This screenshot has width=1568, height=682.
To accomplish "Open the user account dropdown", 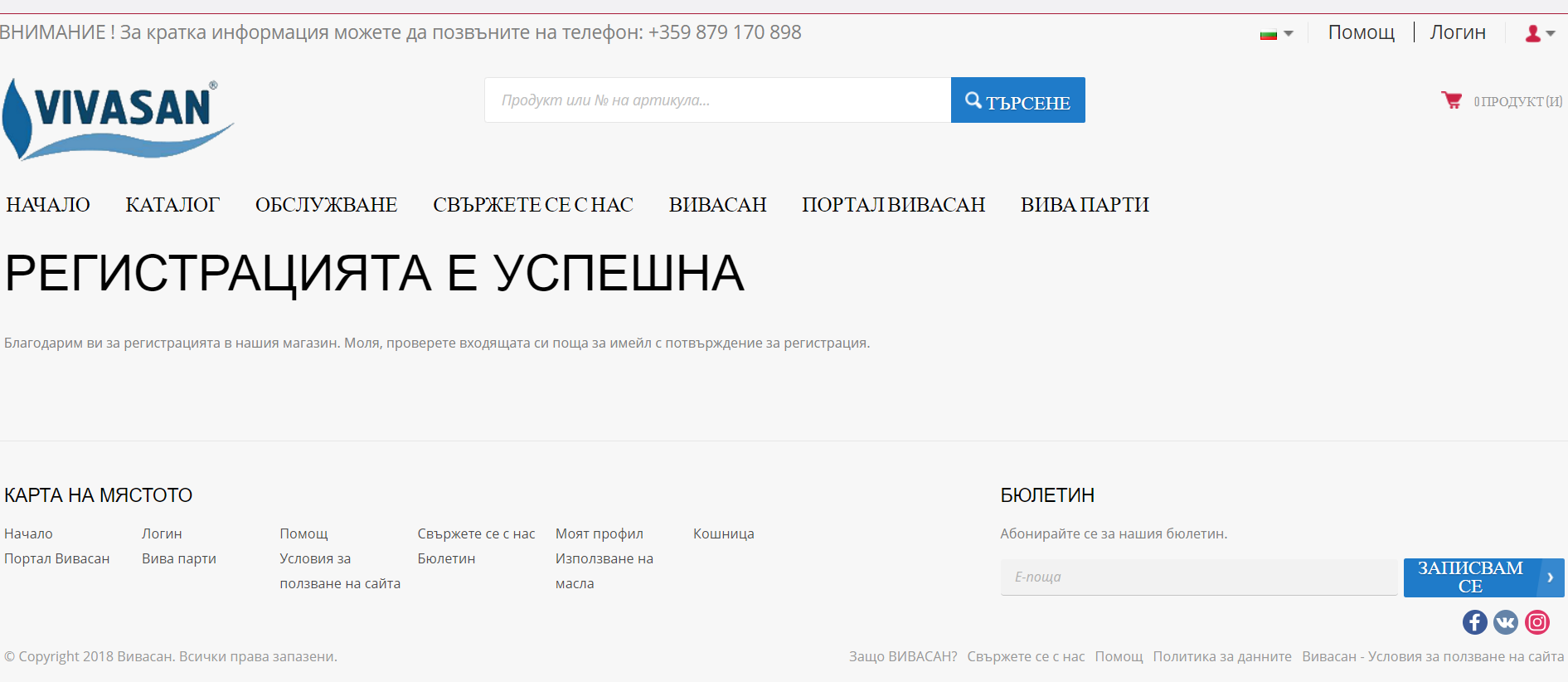I will (1540, 33).
